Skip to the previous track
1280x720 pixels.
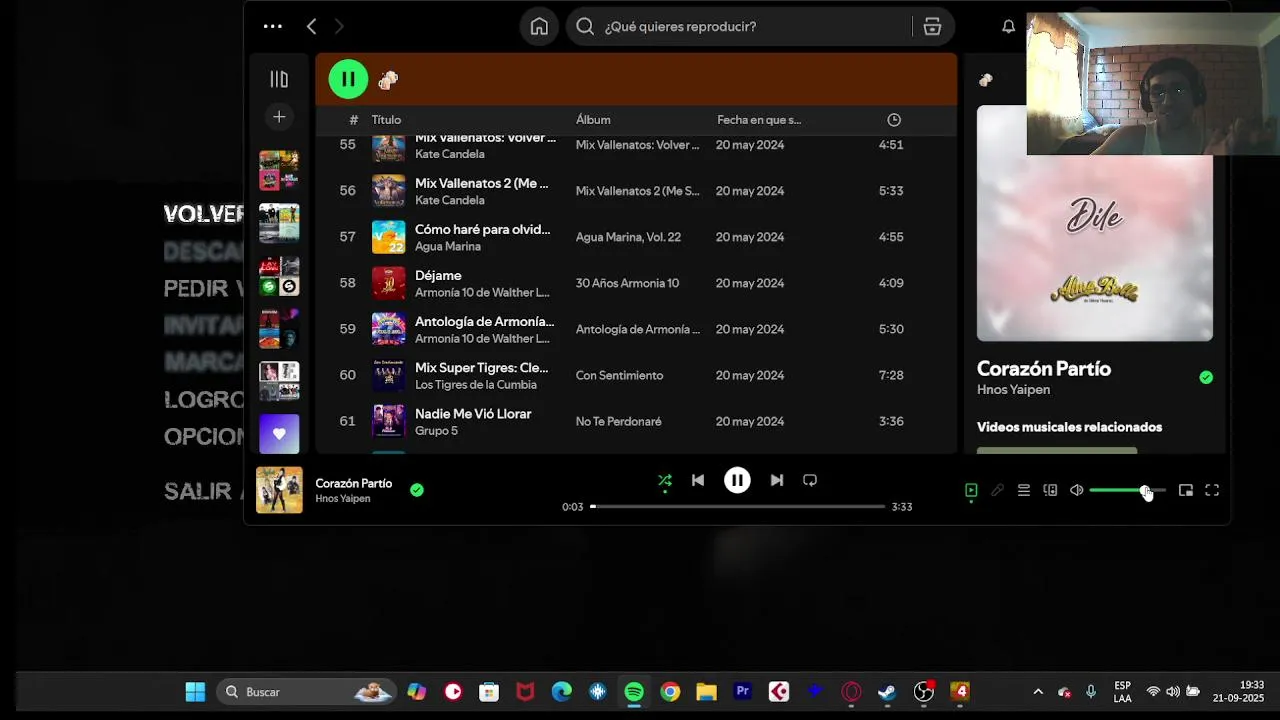[698, 481]
